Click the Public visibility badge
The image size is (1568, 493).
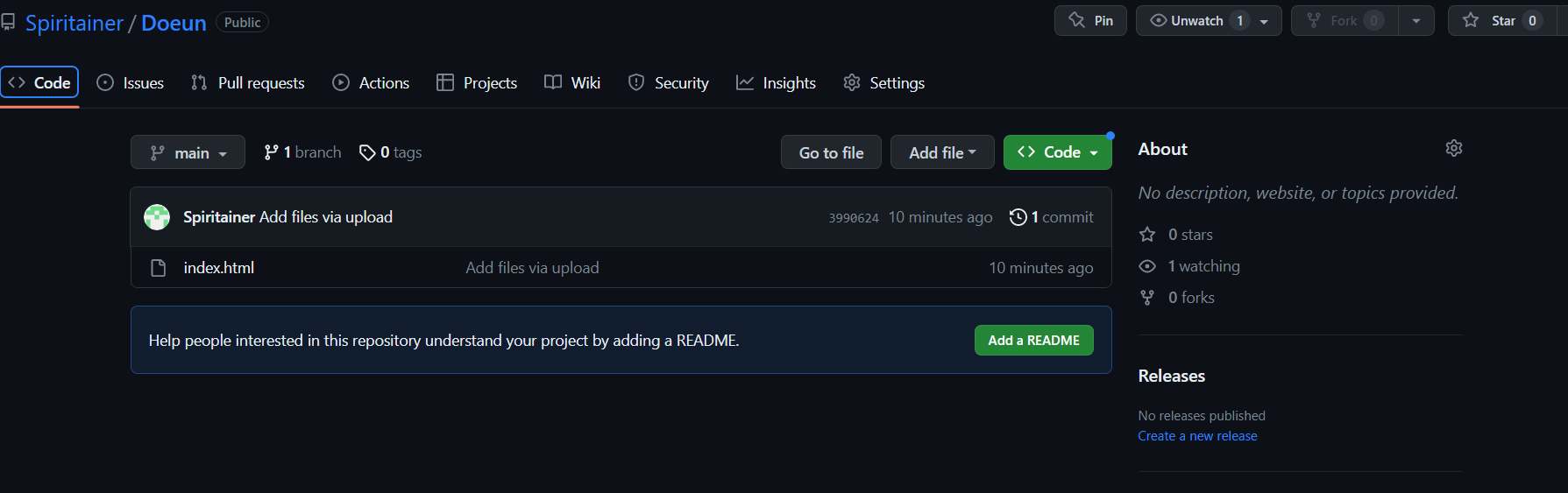click(242, 23)
